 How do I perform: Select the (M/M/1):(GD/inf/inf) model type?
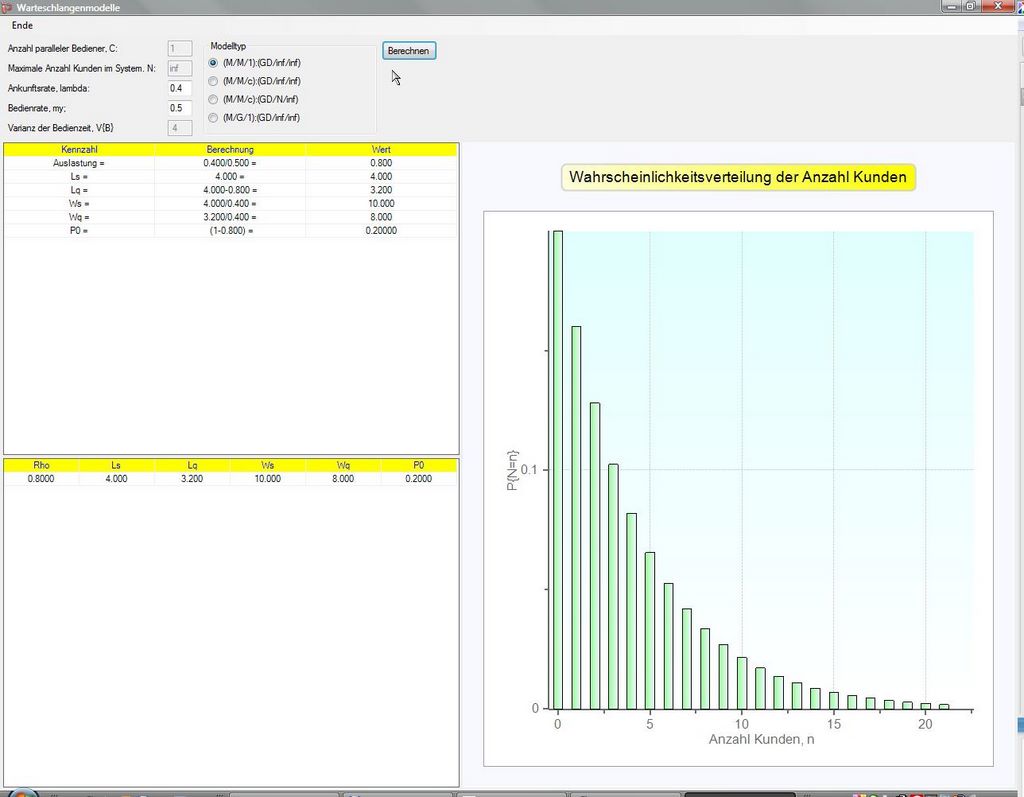tap(213, 63)
